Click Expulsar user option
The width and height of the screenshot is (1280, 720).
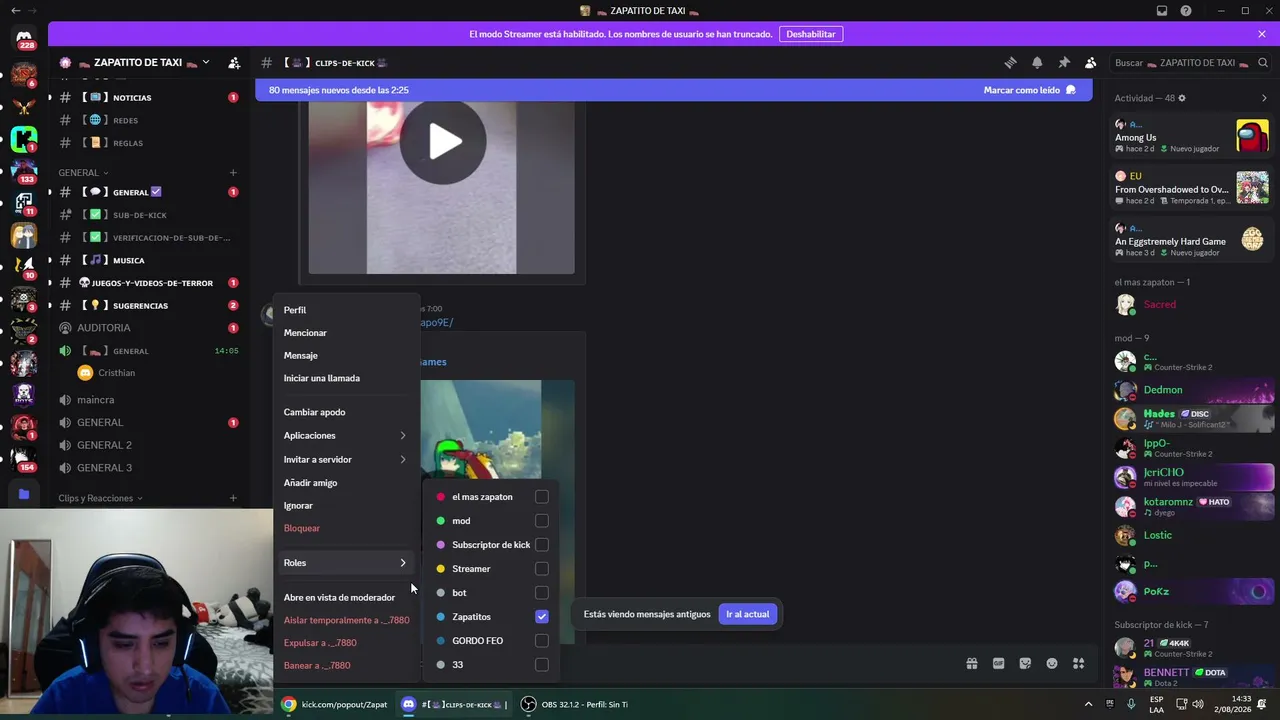tap(345, 643)
